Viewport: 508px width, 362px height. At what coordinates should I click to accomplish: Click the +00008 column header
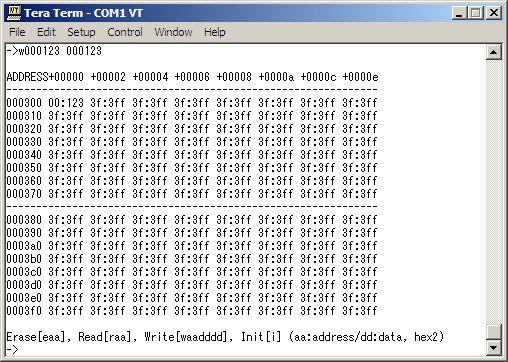point(234,77)
